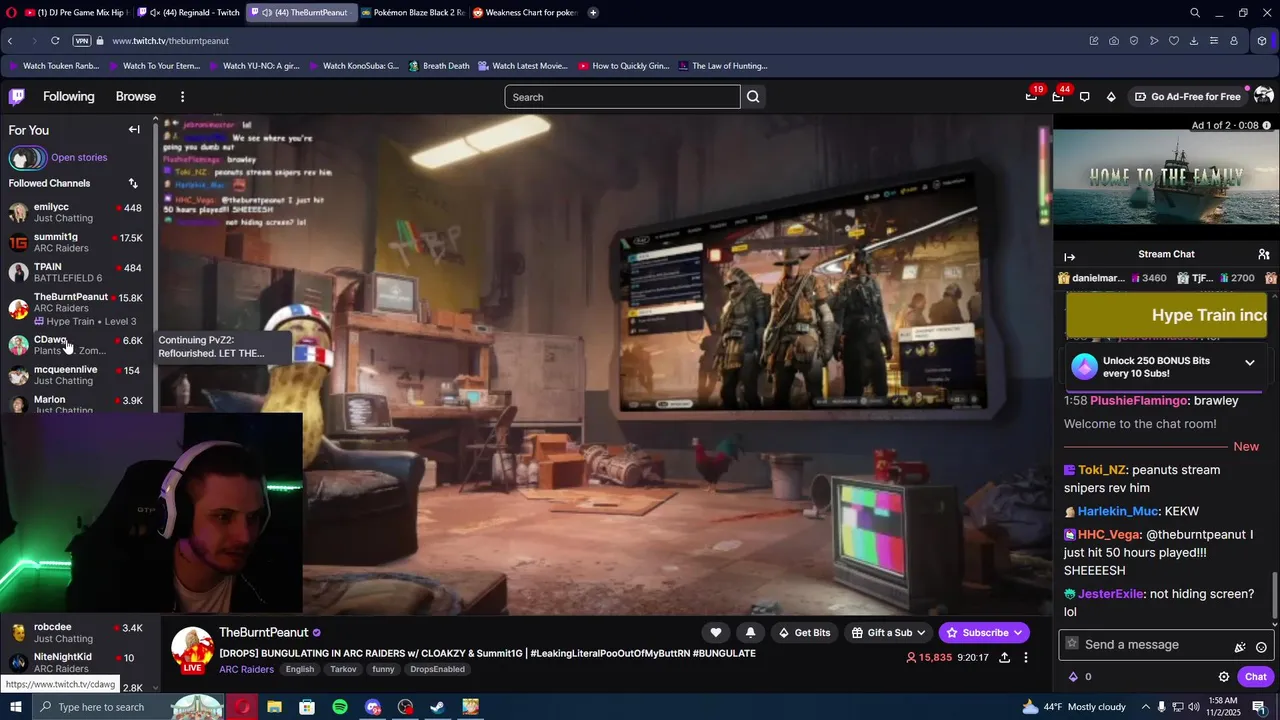Open notifications inbox with badge 44
Viewport: 1280px width, 720px height.
[1058, 97]
